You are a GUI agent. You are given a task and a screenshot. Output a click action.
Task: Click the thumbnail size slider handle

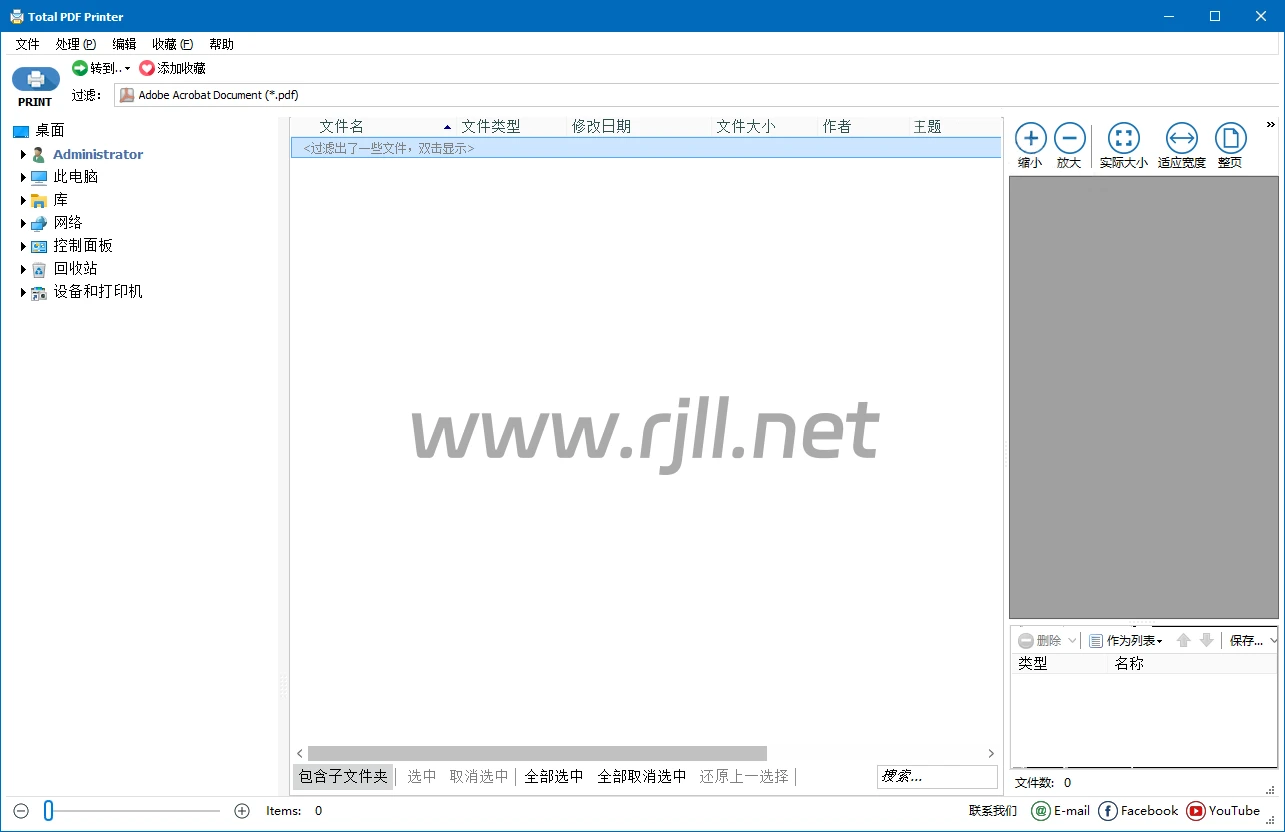click(x=48, y=811)
